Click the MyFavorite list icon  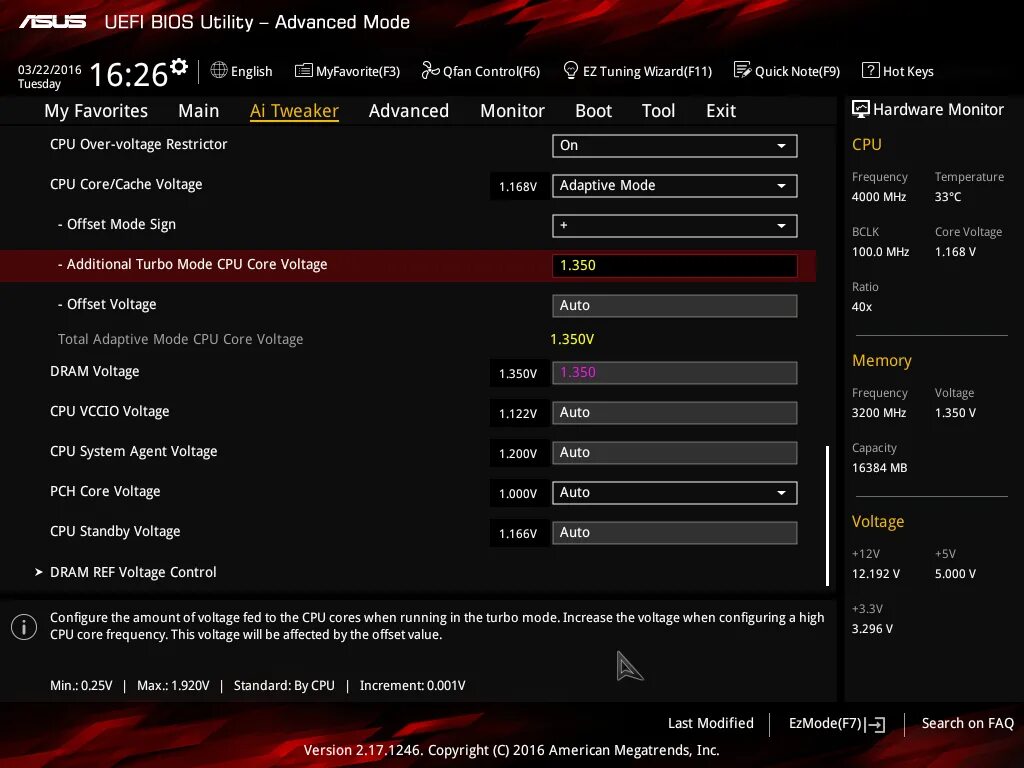tap(304, 71)
